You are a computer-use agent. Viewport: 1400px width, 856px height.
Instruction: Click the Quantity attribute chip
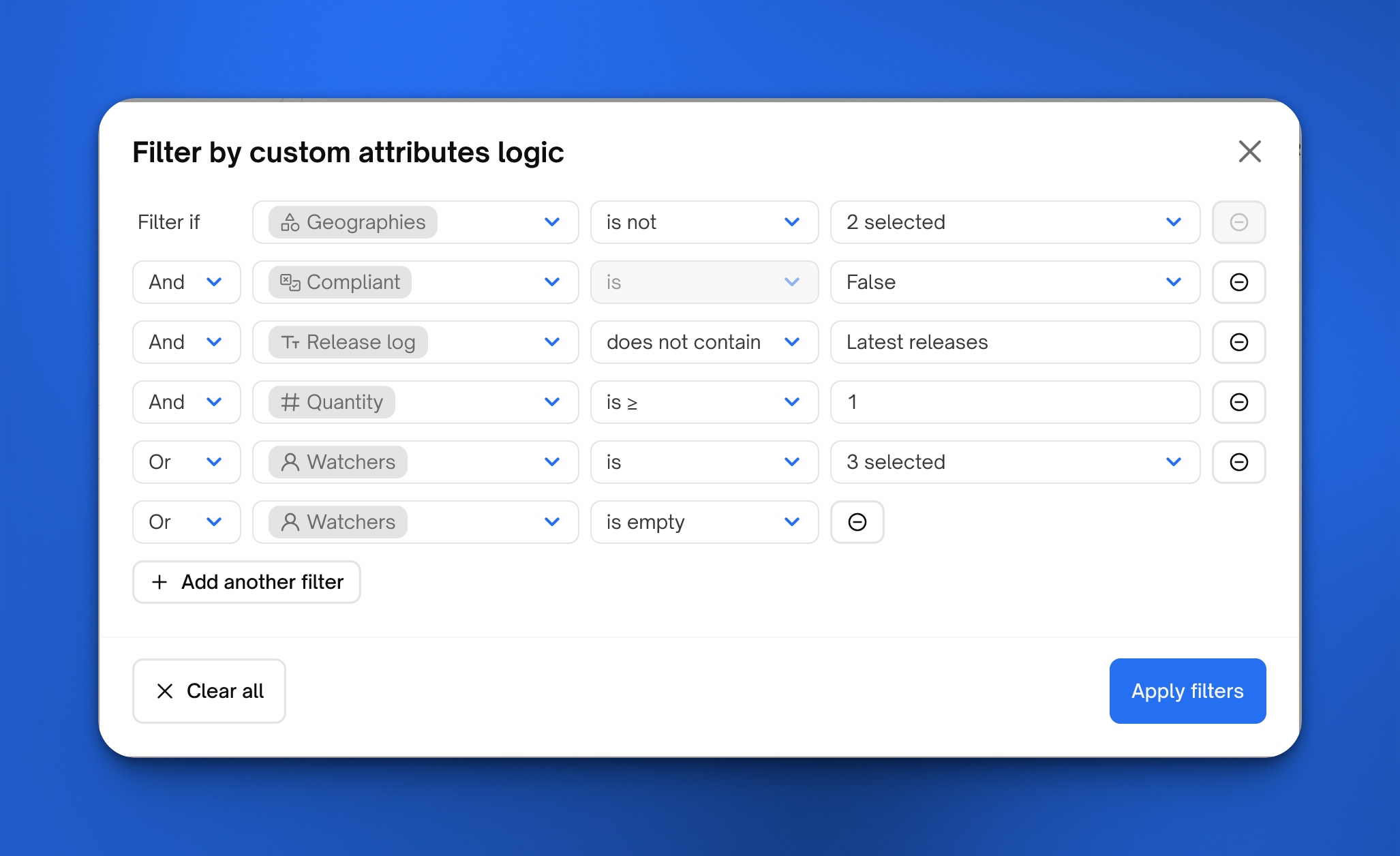pyautogui.click(x=332, y=402)
